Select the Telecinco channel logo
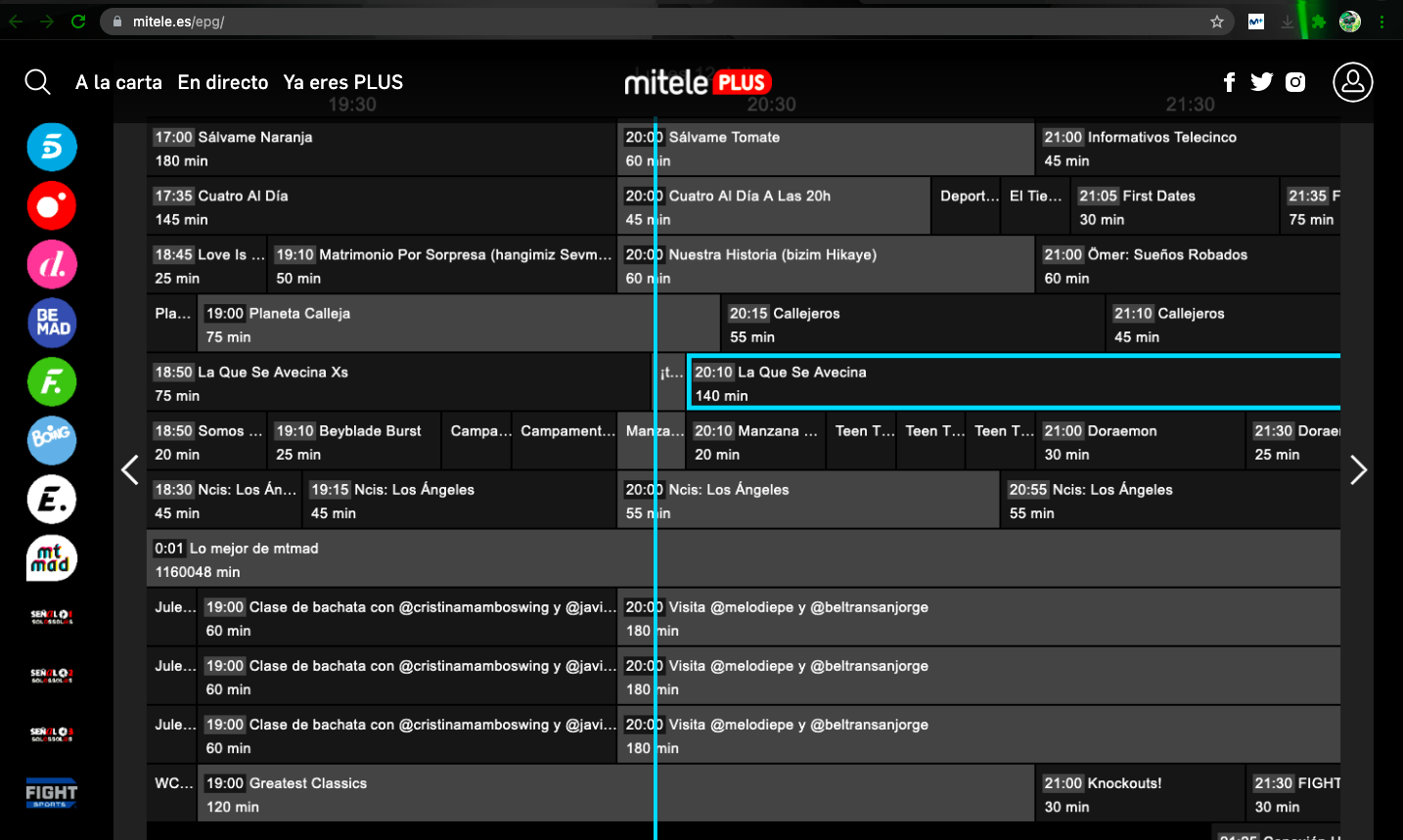 [x=52, y=148]
